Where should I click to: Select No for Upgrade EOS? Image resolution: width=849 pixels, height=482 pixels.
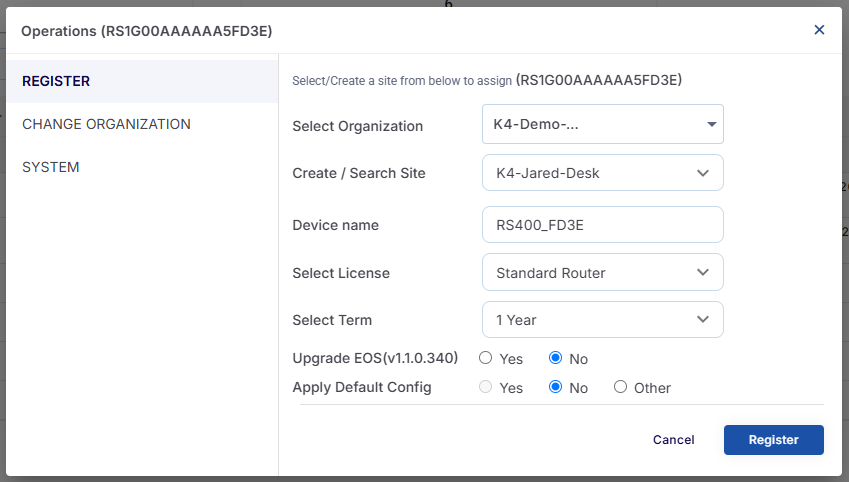pyautogui.click(x=556, y=358)
